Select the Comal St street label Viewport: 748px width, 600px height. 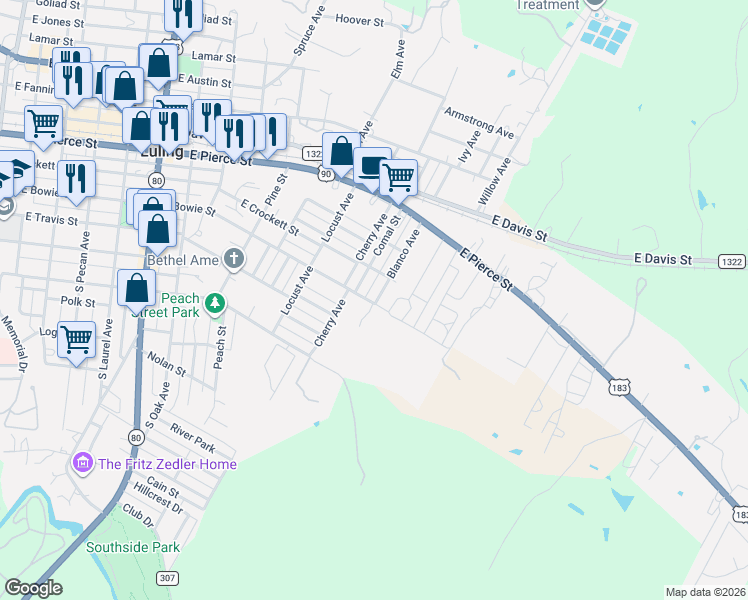click(387, 235)
